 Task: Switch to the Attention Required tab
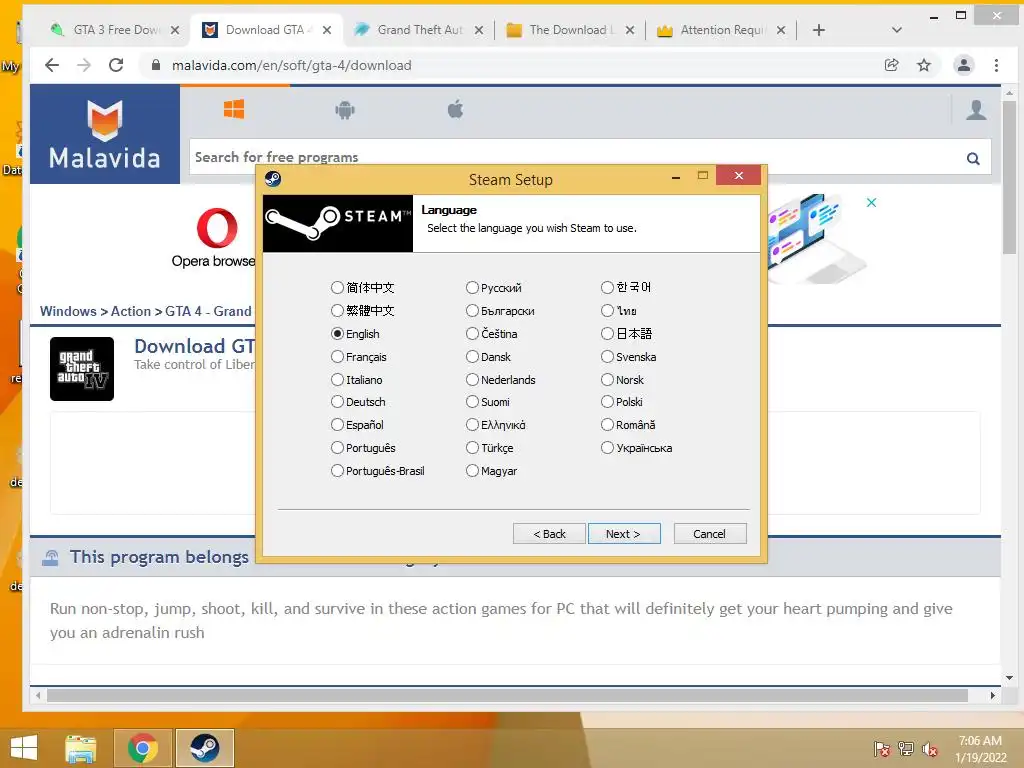(722, 29)
